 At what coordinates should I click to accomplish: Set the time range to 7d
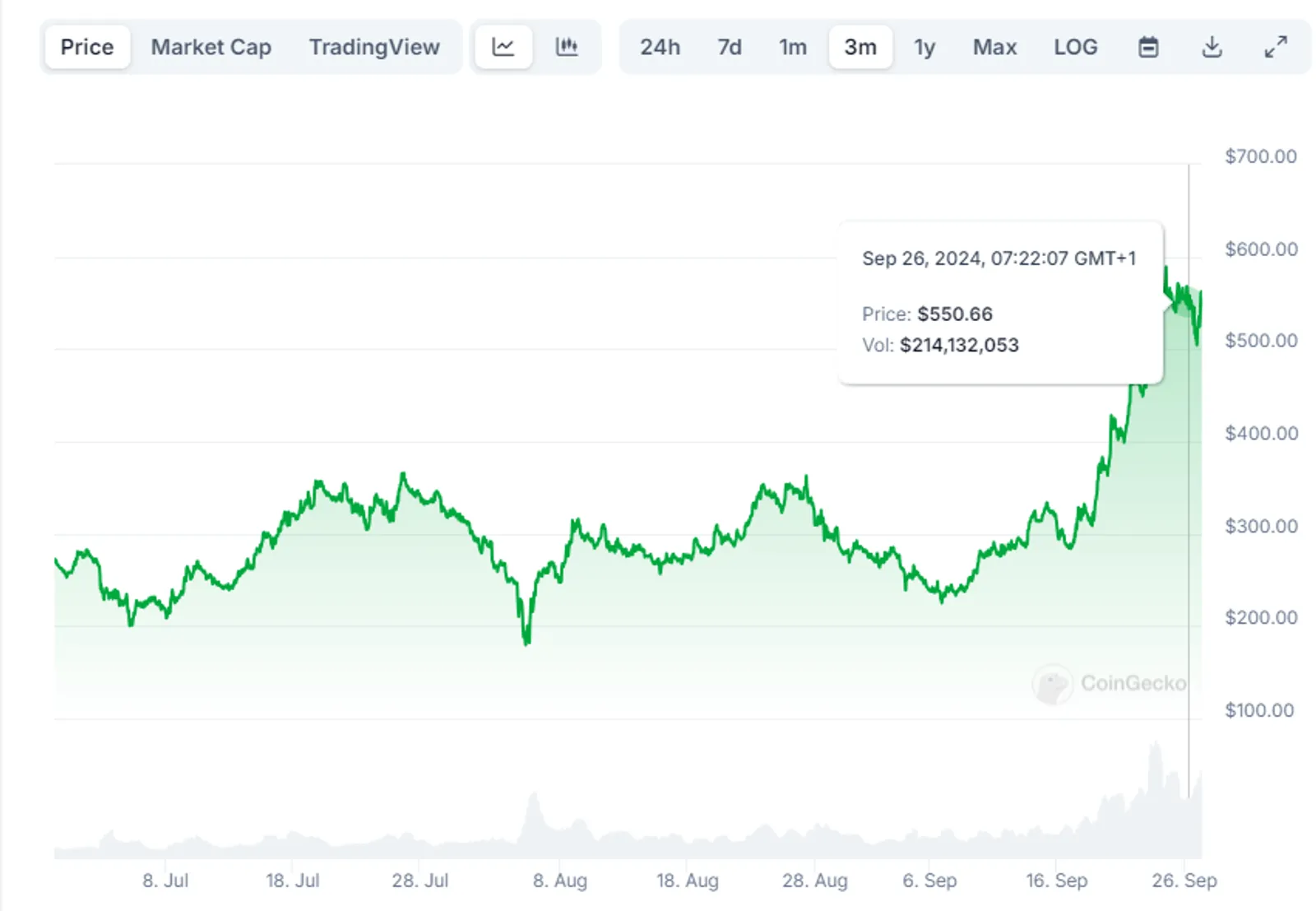pos(730,47)
